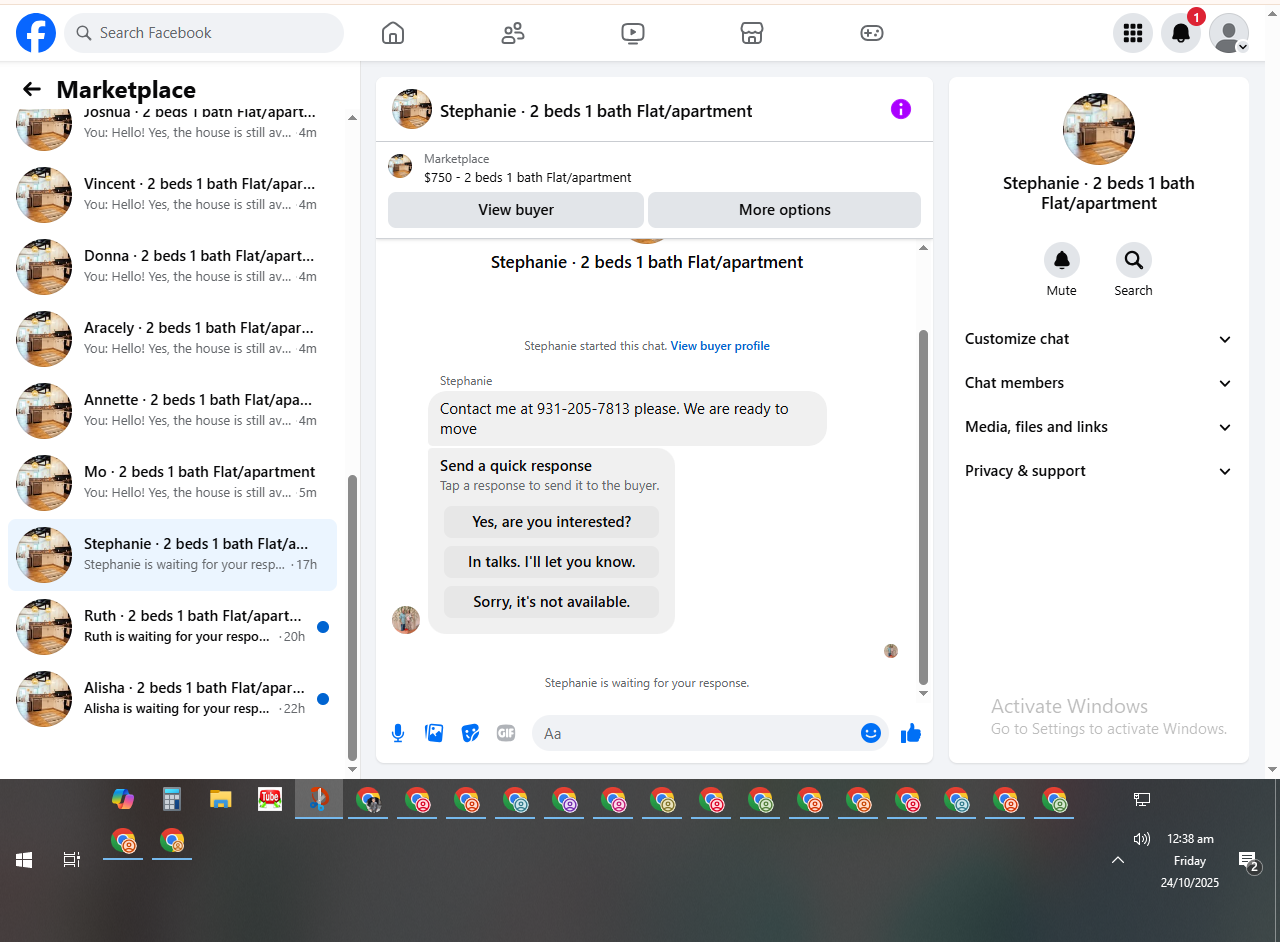Open the Marketplace storefront icon

[x=752, y=33]
